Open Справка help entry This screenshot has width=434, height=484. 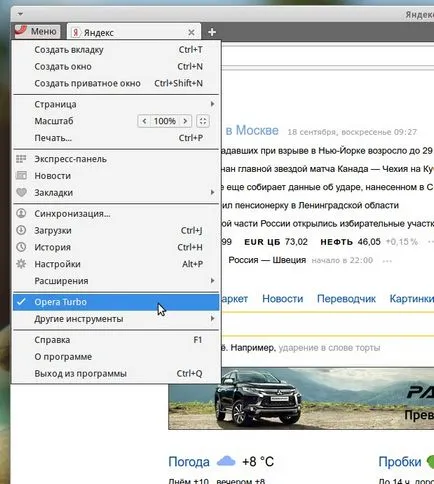point(116,340)
